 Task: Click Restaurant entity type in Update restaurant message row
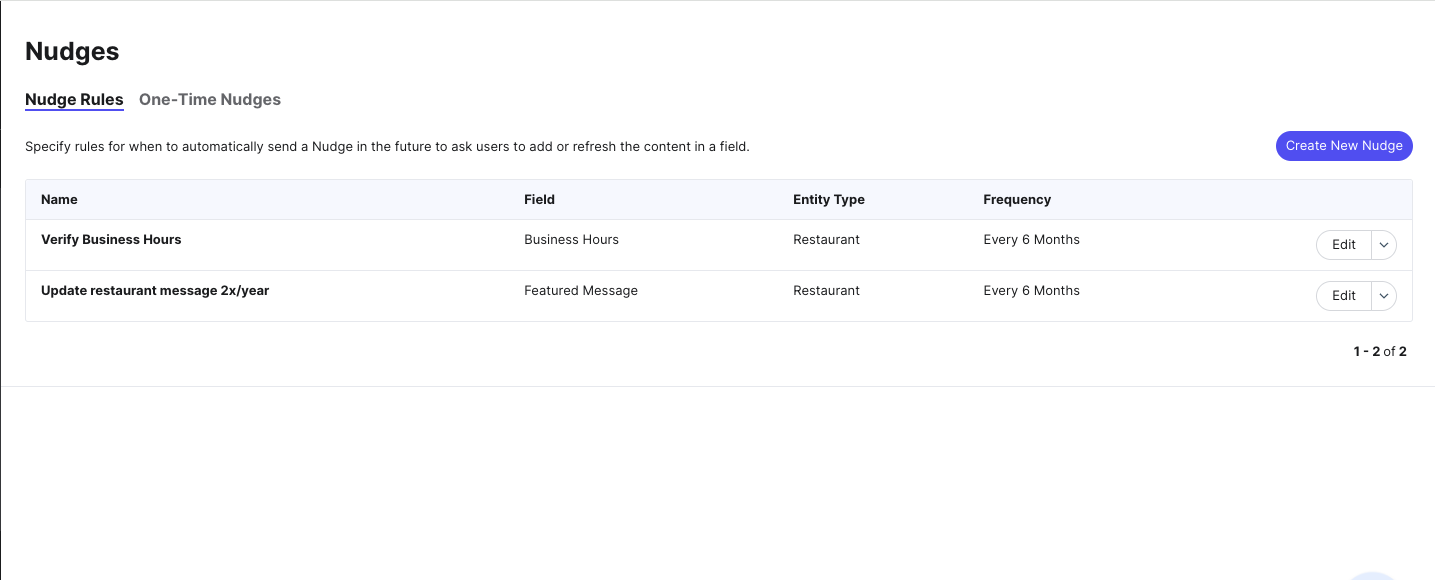point(826,291)
